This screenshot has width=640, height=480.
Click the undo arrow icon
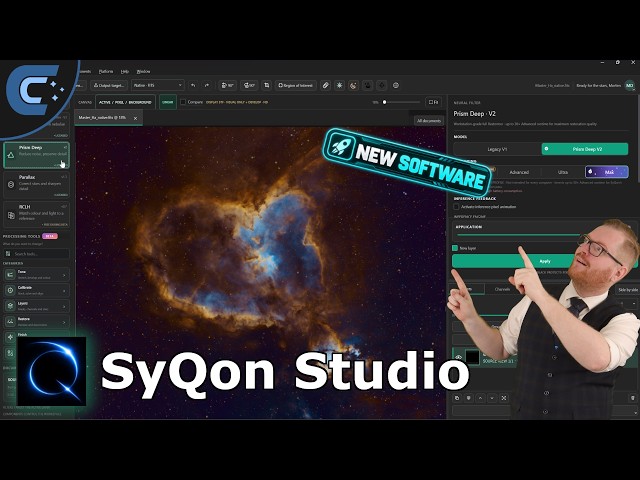point(193,85)
